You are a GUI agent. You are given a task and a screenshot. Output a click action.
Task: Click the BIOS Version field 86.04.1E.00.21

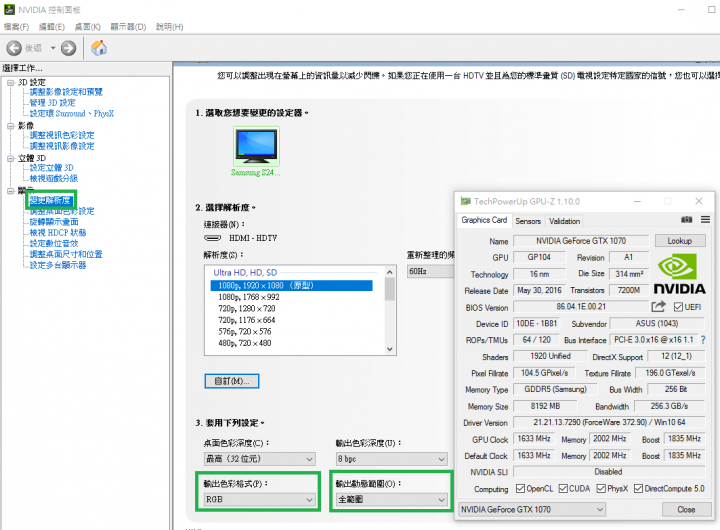coord(581,306)
